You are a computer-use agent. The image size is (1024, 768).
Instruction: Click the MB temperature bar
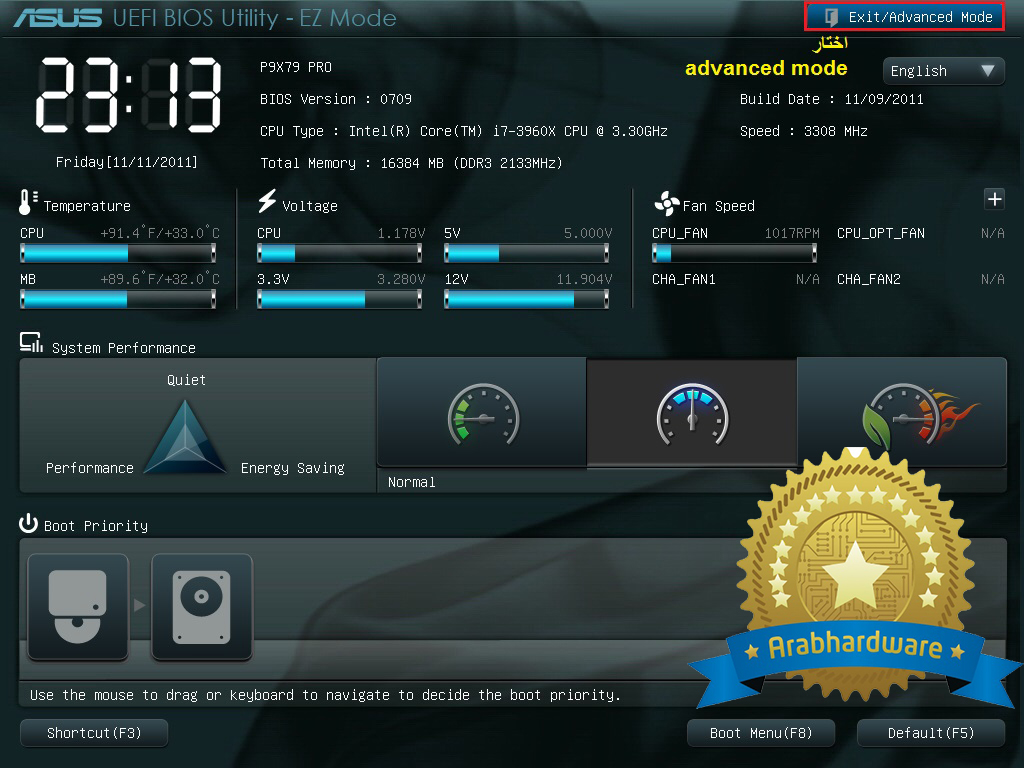click(x=118, y=299)
